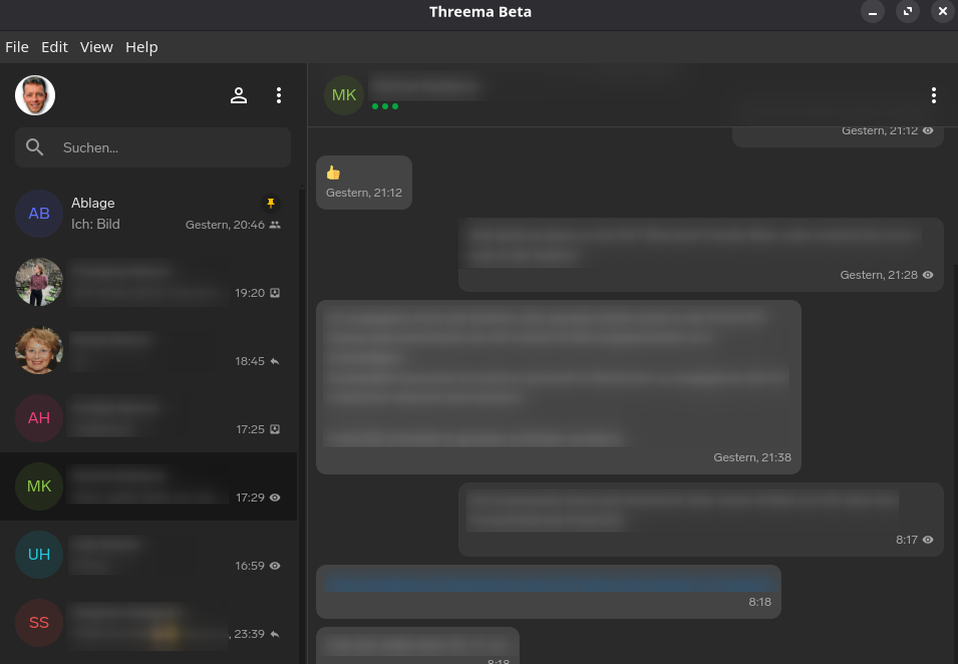Click the eye icon beside Gestern, 21:12
The height and width of the screenshot is (664, 958).
point(928,131)
